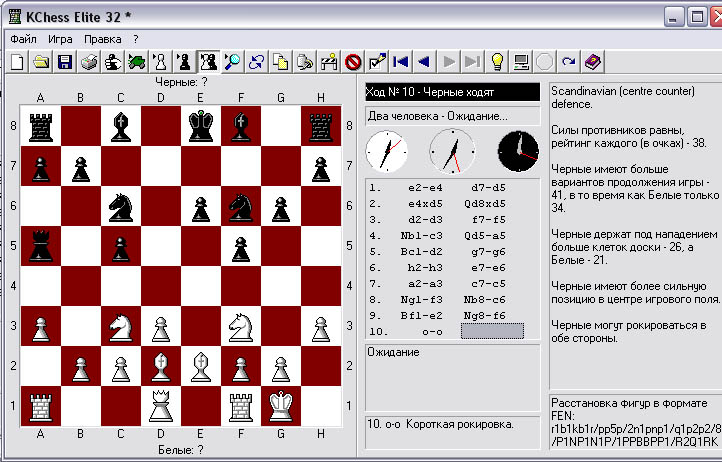Click the computer monitor toolbar icon
The image size is (722, 462).
(521, 62)
